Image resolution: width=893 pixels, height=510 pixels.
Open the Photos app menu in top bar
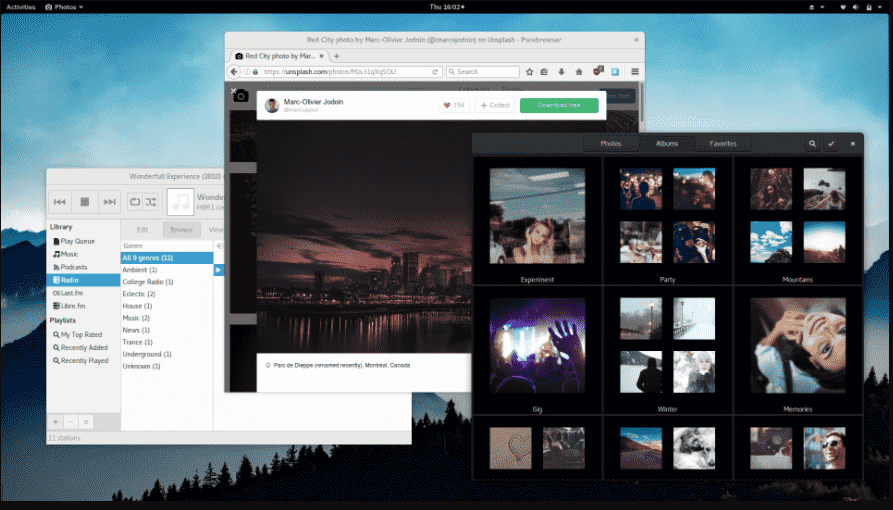click(x=64, y=7)
